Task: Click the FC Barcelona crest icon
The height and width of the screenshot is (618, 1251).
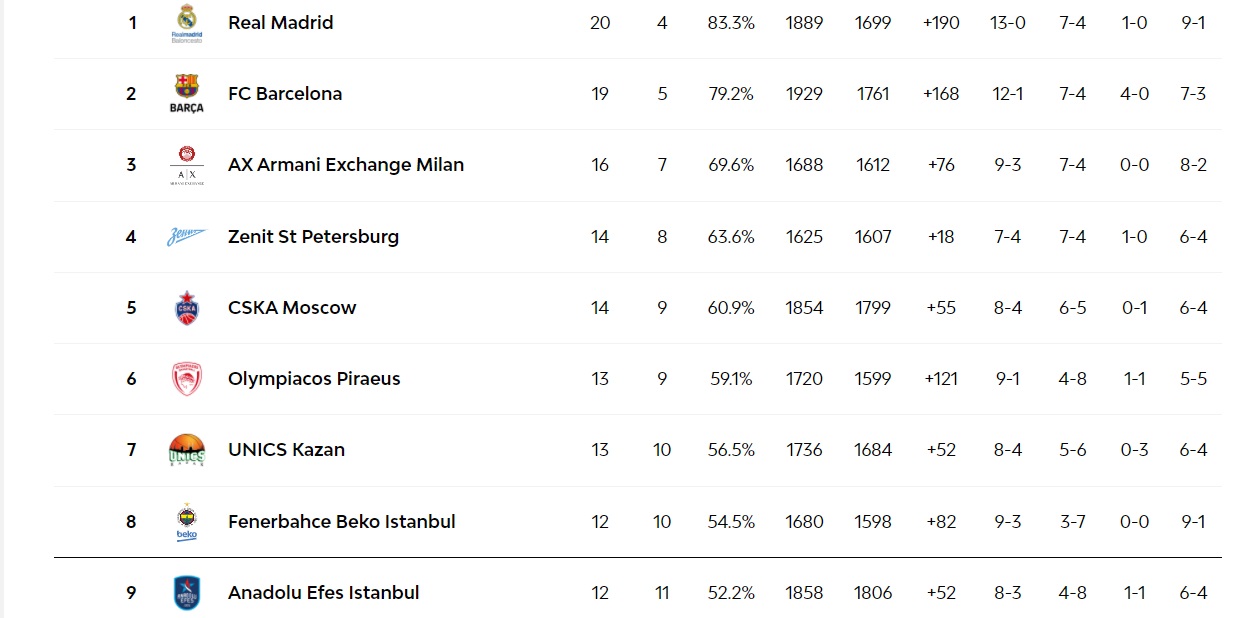Action: [x=187, y=93]
